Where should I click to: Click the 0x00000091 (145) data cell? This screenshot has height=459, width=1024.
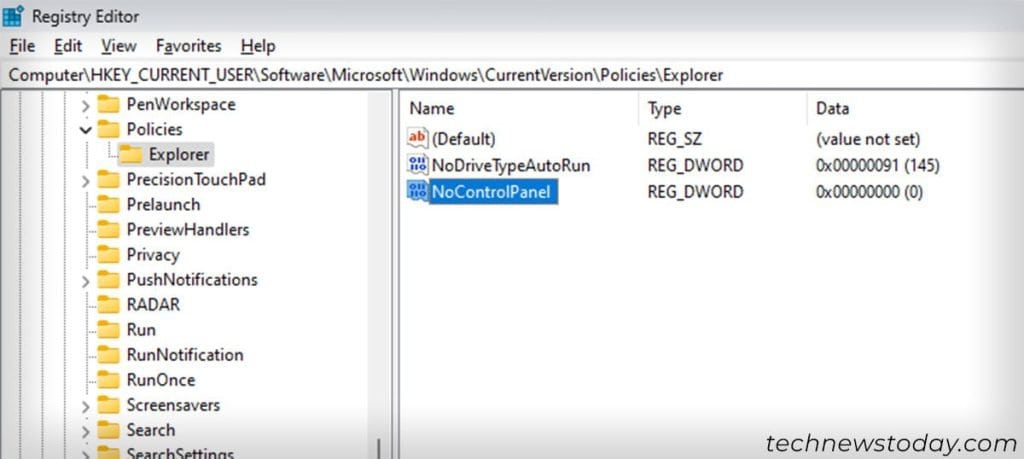pyautogui.click(x=878, y=166)
